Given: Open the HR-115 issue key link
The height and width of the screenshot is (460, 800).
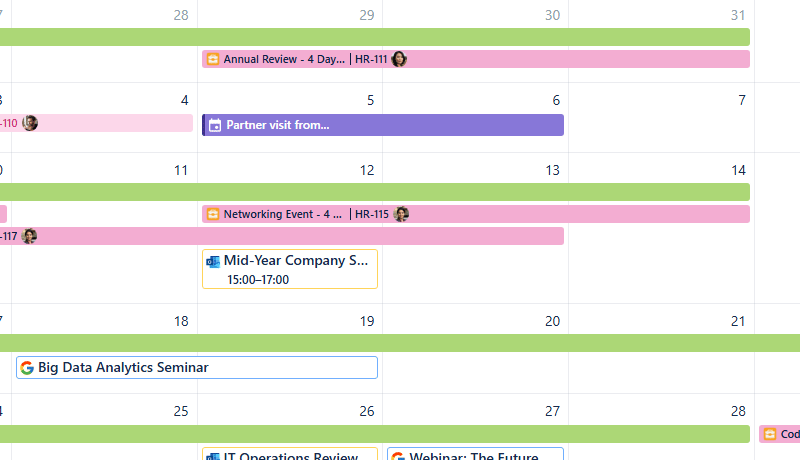Looking at the screenshot, I should (371, 214).
